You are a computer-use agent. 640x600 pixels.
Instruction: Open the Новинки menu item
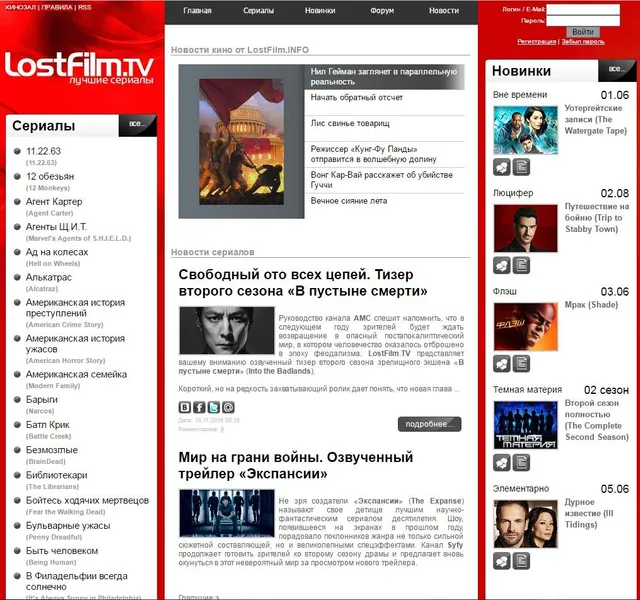[x=320, y=11]
